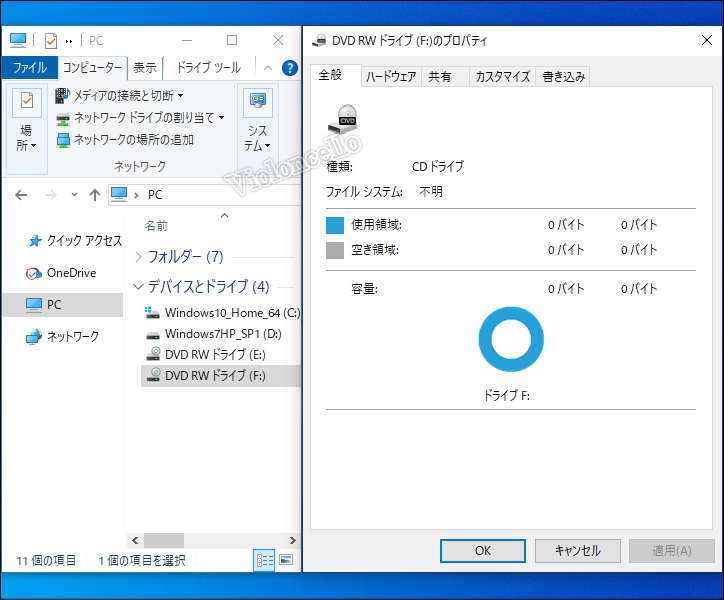Image resolution: width=724 pixels, height=600 pixels.
Task: Open recent locations dropdown chevron
Action: pos(74,194)
